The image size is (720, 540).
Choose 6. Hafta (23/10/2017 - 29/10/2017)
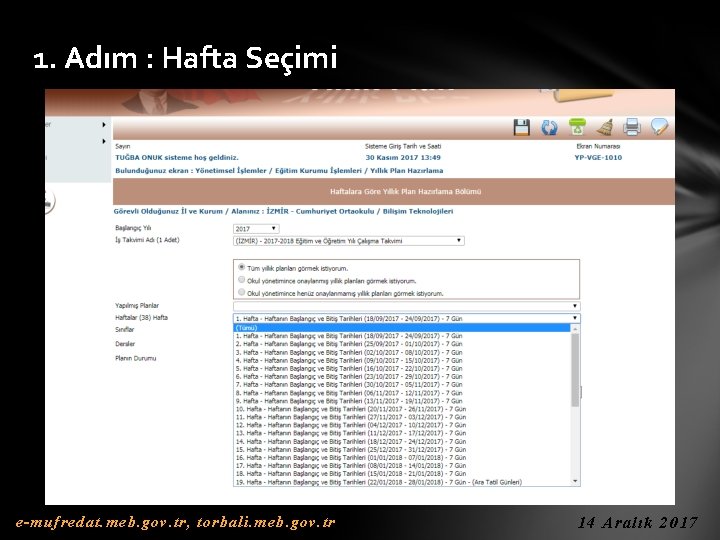[x=402, y=377]
